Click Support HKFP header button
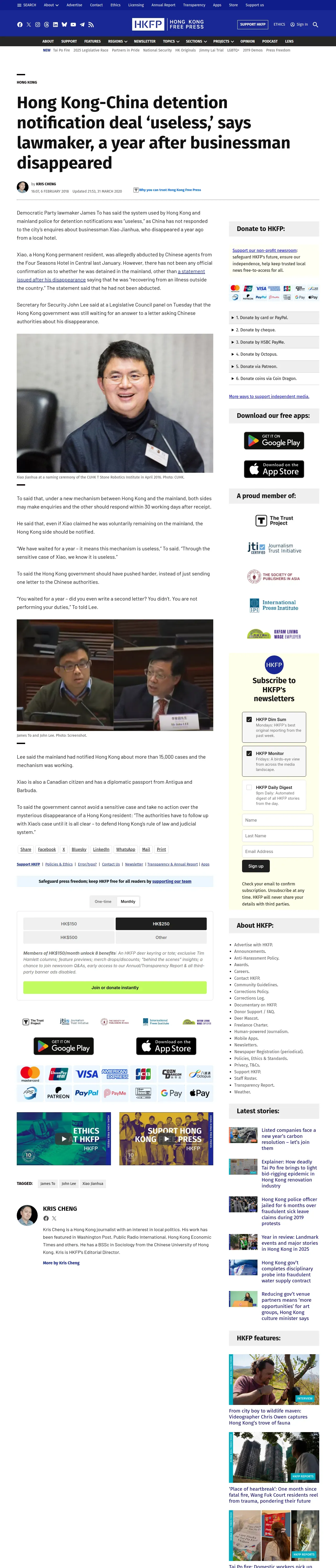The image size is (336, 1568). click(253, 24)
